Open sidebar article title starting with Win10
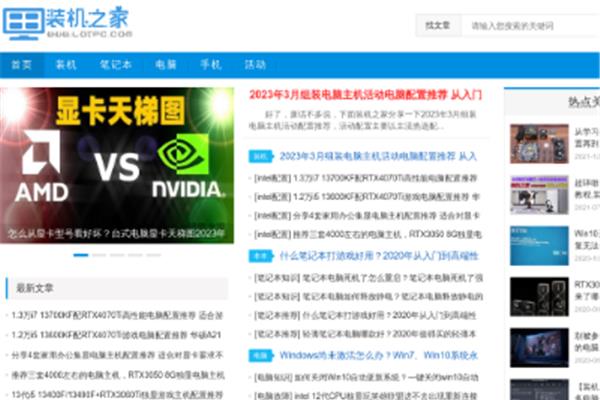The height and width of the screenshot is (400, 600). pyautogui.click(x=587, y=239)
